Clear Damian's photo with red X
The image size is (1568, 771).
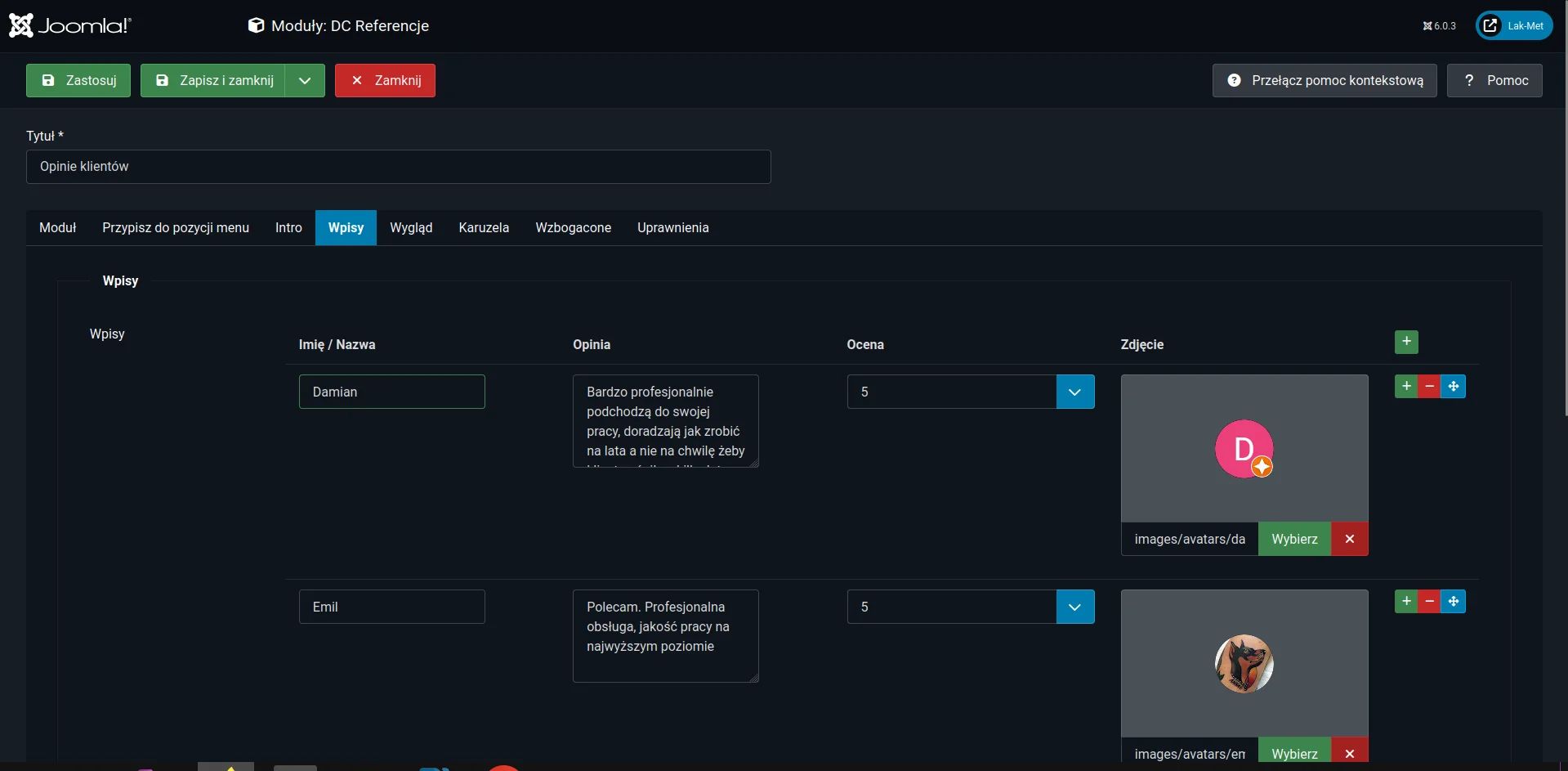(1349, 539)
